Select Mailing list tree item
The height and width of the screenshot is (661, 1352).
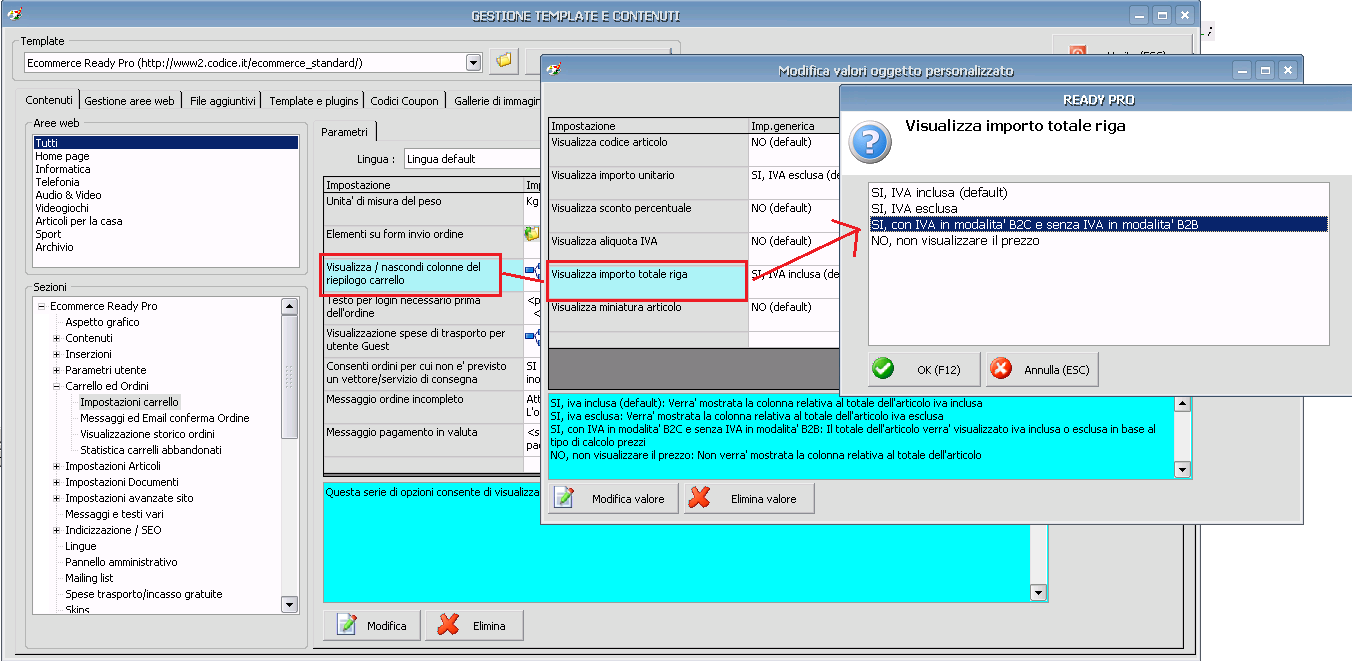[x=89, y=578]
